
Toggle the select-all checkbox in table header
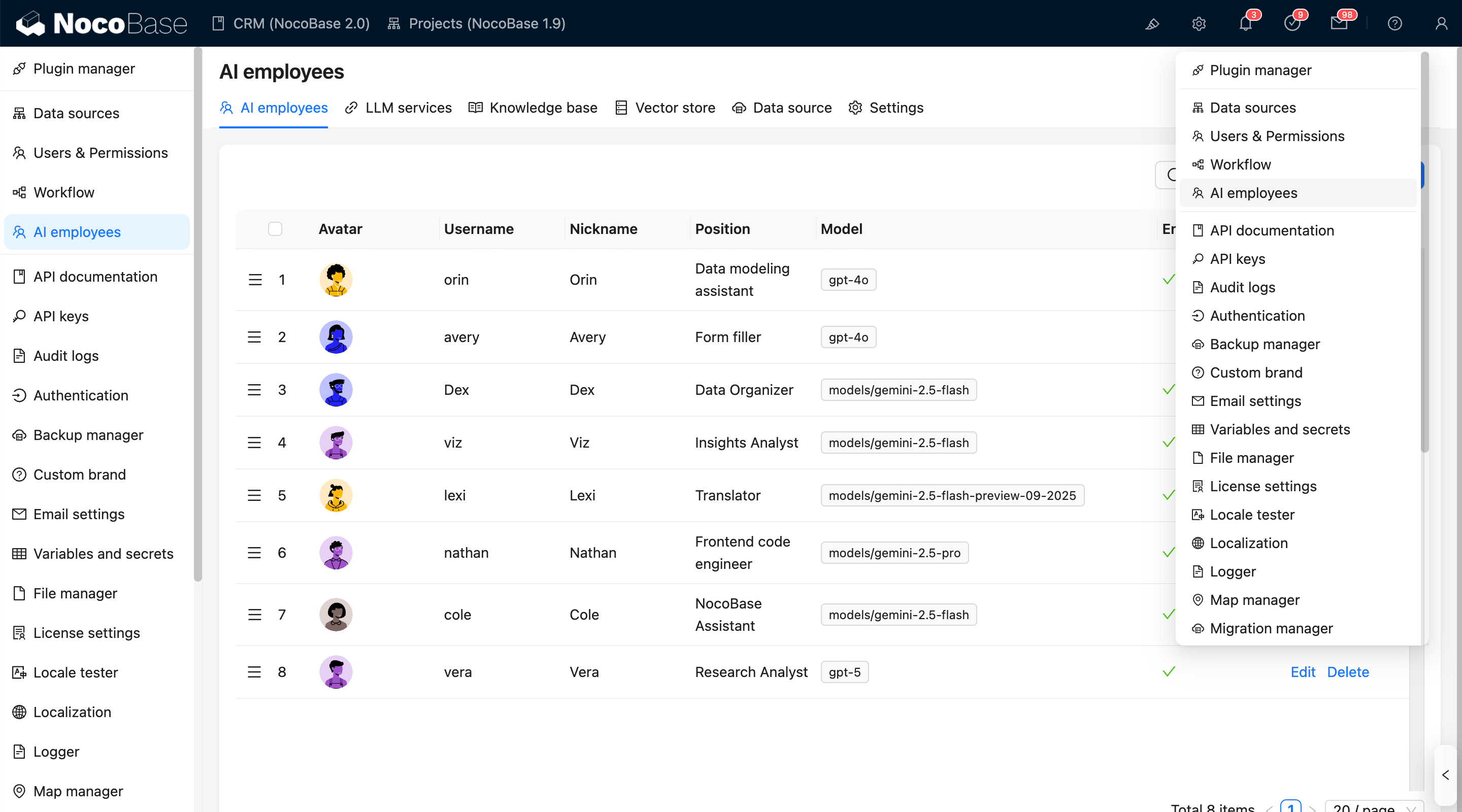pyautogui.click(x=275, y=229)
